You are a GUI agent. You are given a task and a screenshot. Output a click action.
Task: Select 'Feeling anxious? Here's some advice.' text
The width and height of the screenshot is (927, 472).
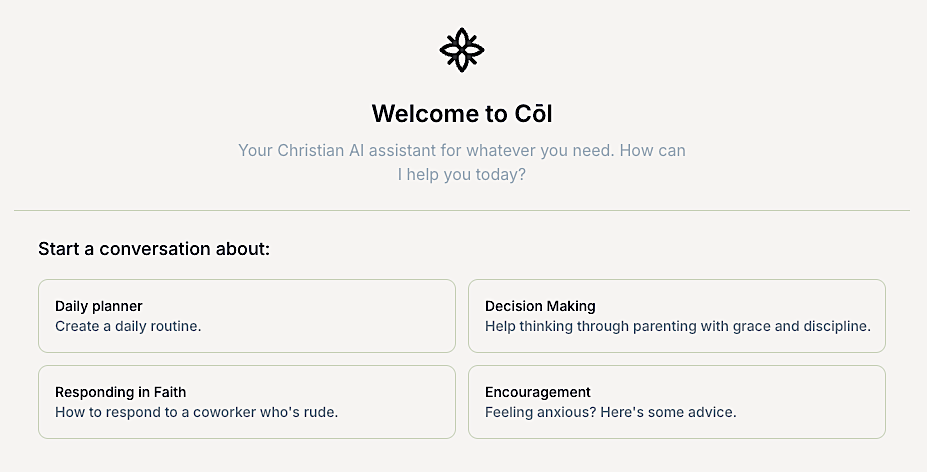(x=611, y=412)
